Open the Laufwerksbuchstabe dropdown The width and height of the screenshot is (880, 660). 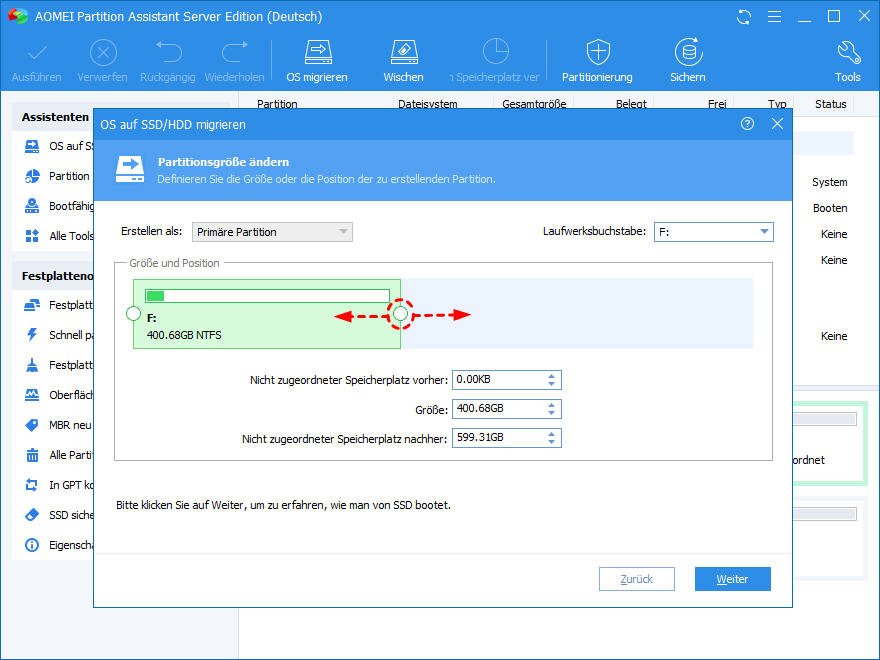(x=713, y=232)
